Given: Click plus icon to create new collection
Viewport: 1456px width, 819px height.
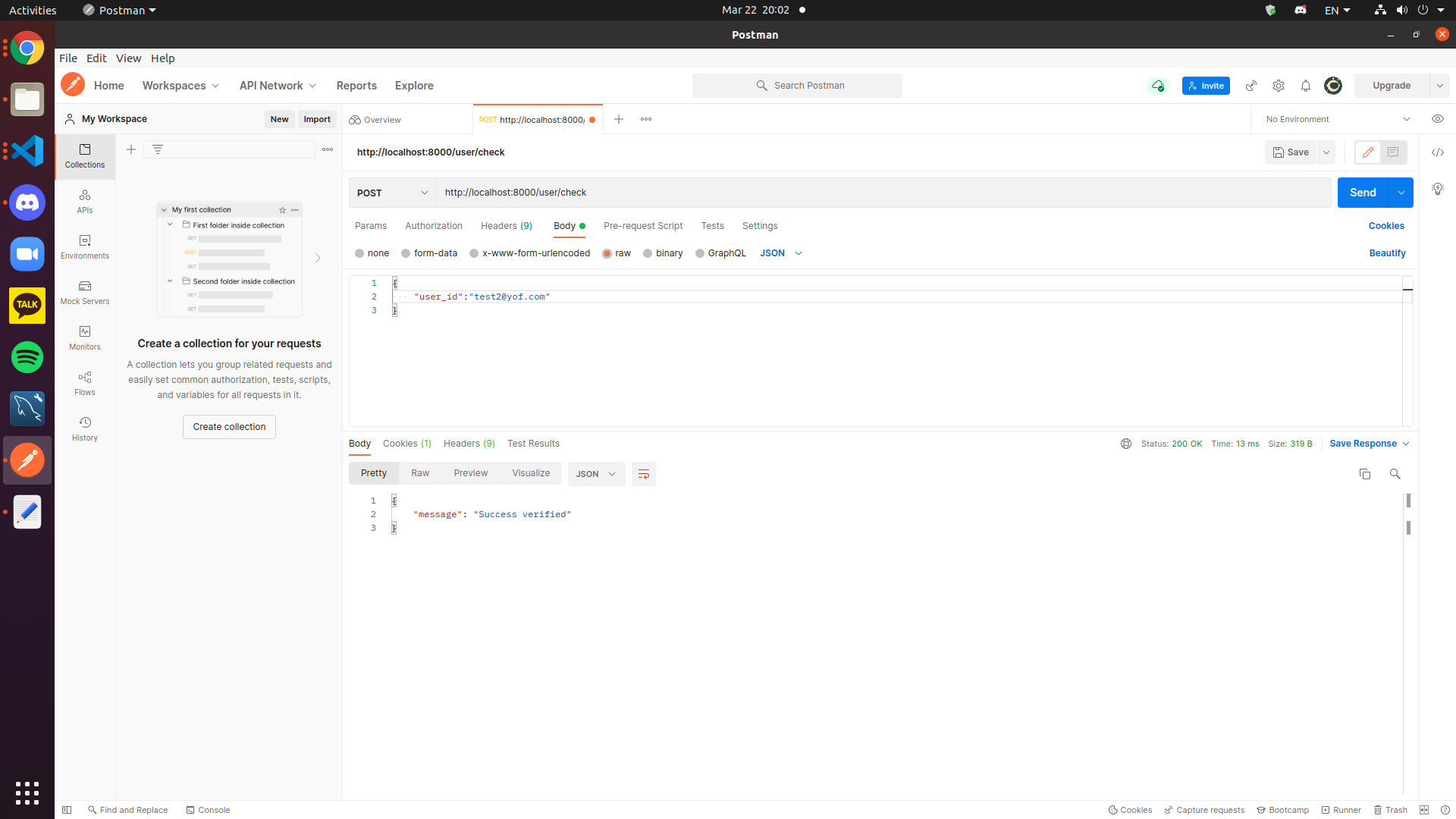Looking at the screenshot, I should (131, 149).
